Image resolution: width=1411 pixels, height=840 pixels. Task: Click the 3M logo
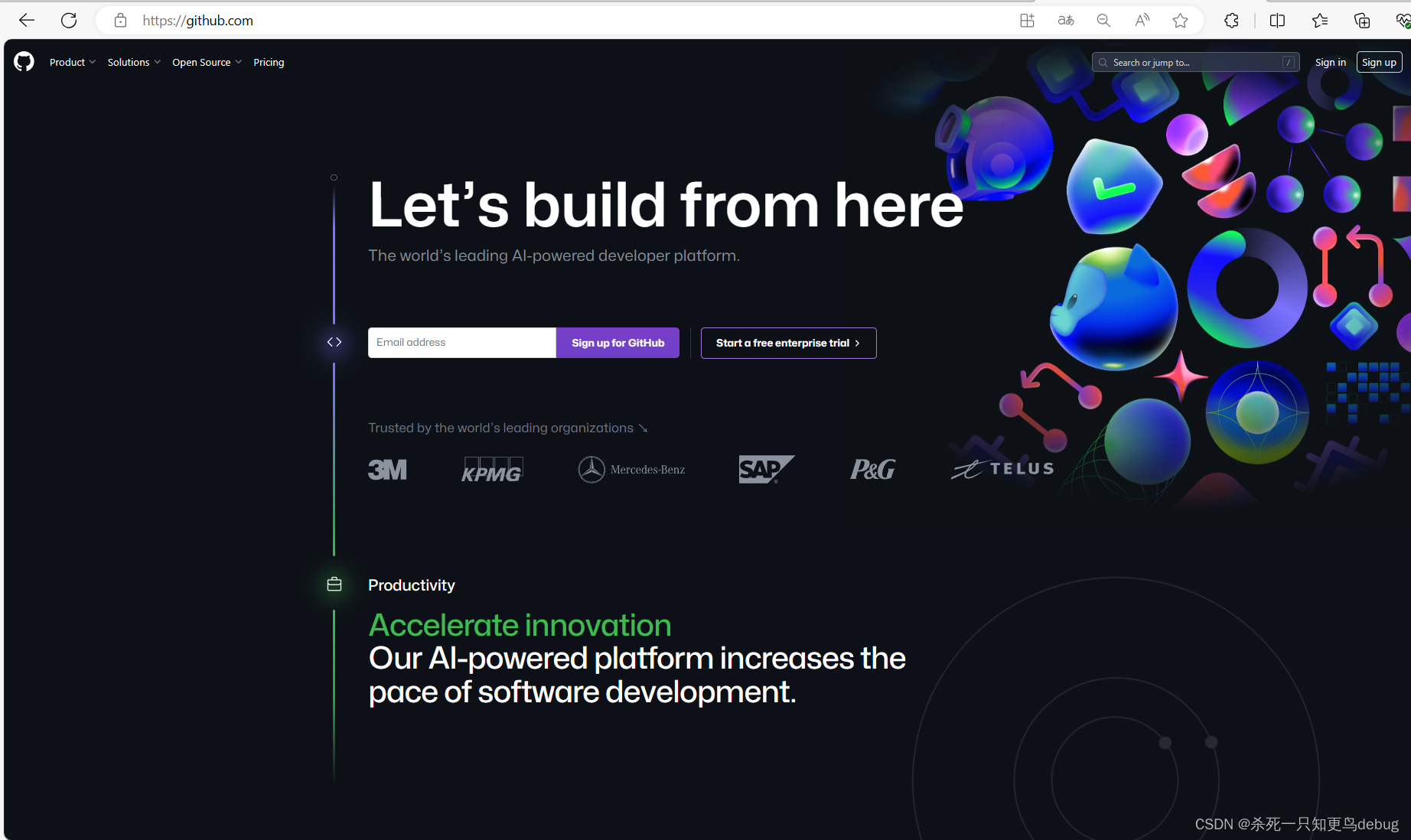point(387,470)
